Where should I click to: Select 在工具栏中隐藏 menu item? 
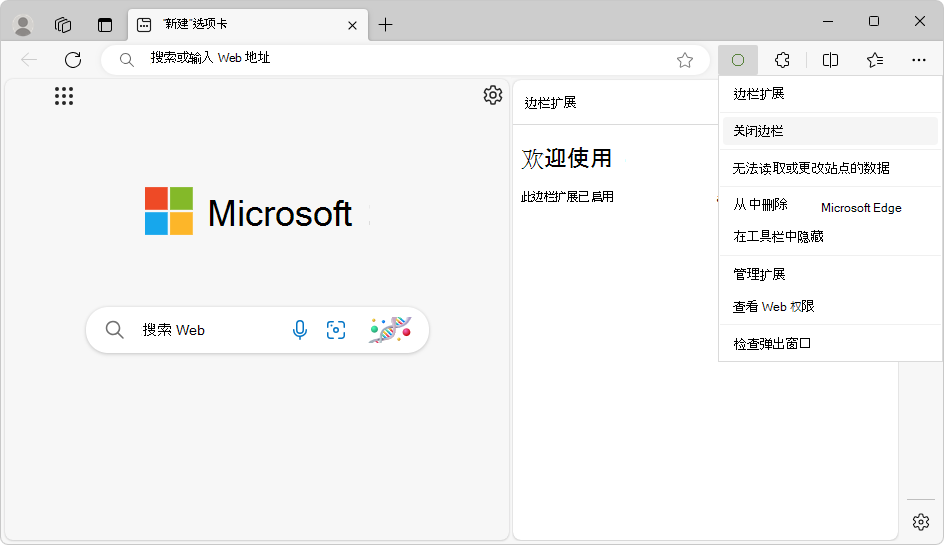tap(830, 237)
